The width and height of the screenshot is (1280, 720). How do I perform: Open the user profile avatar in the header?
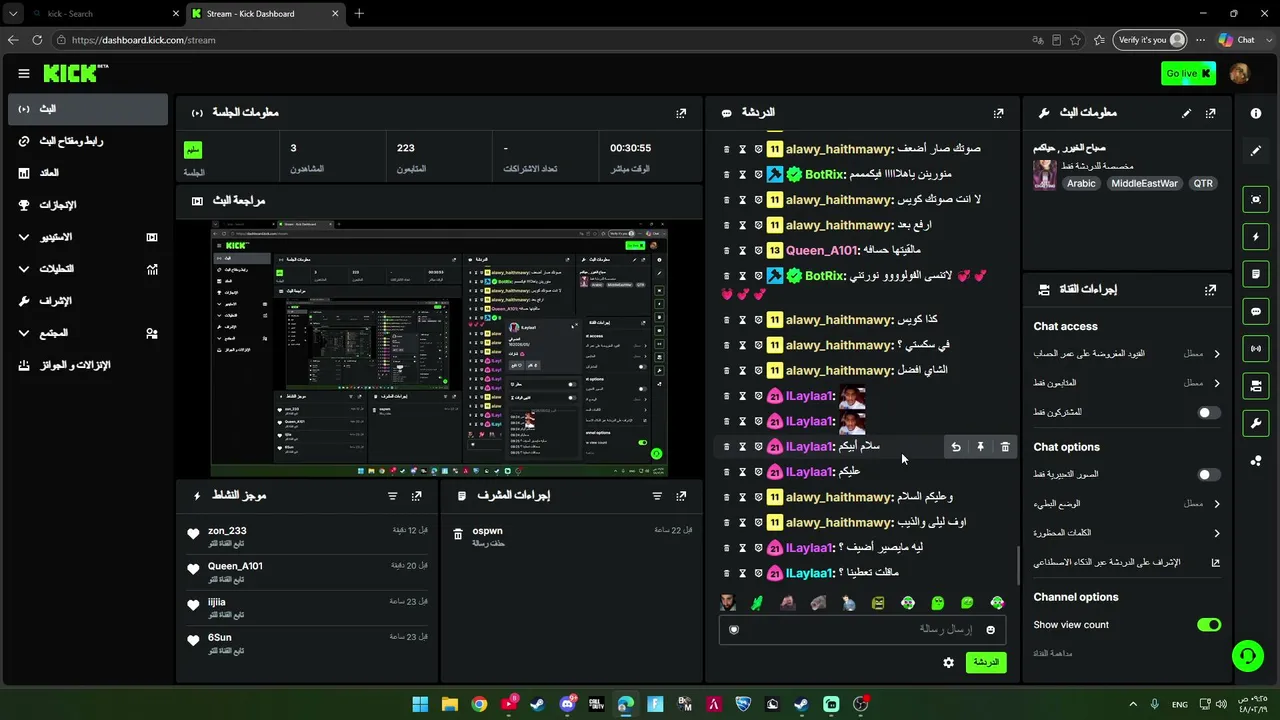1240,73
